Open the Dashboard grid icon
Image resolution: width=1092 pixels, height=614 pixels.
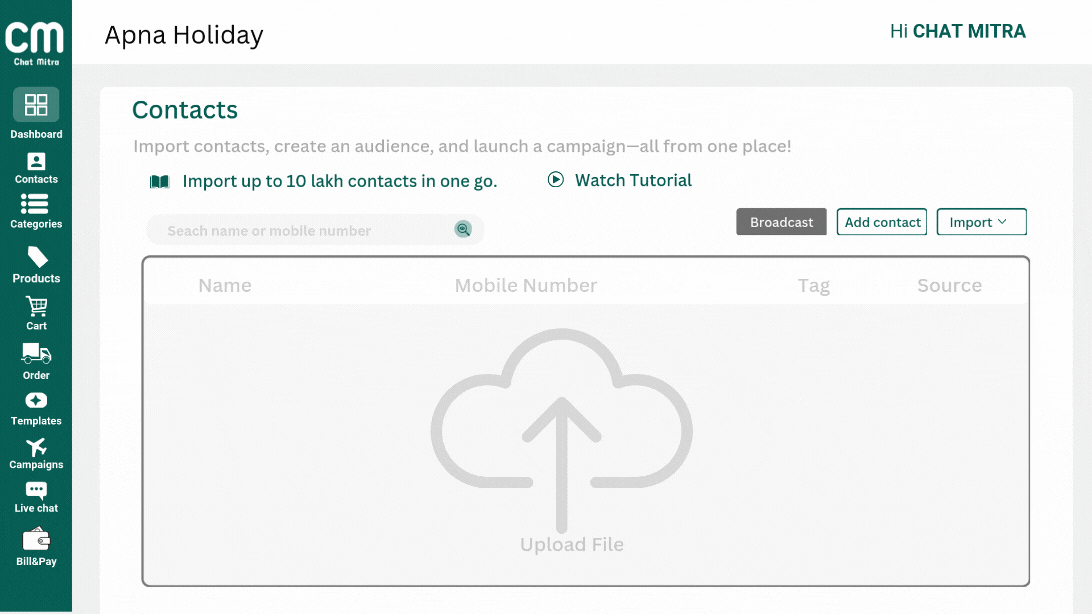pyautogui.click(x=36, y=105)
